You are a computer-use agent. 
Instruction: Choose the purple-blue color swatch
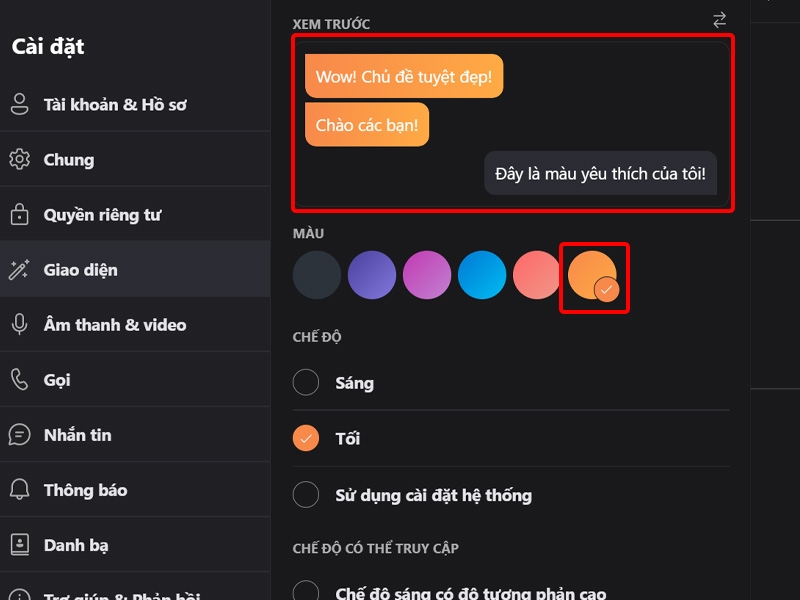[x=372, y=275]
